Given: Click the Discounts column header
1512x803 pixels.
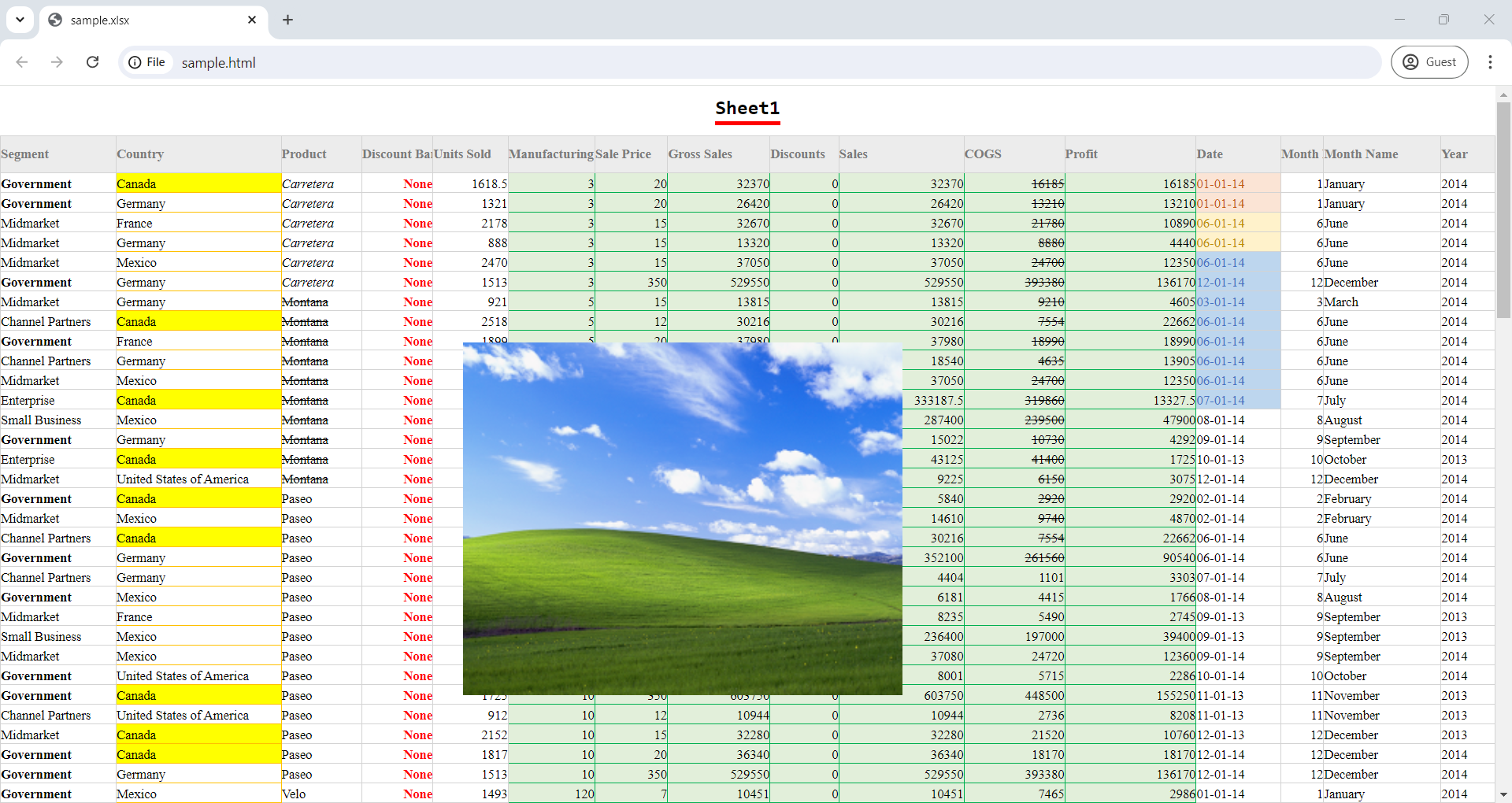Looking at the screenshot, I should pos(804,154).
